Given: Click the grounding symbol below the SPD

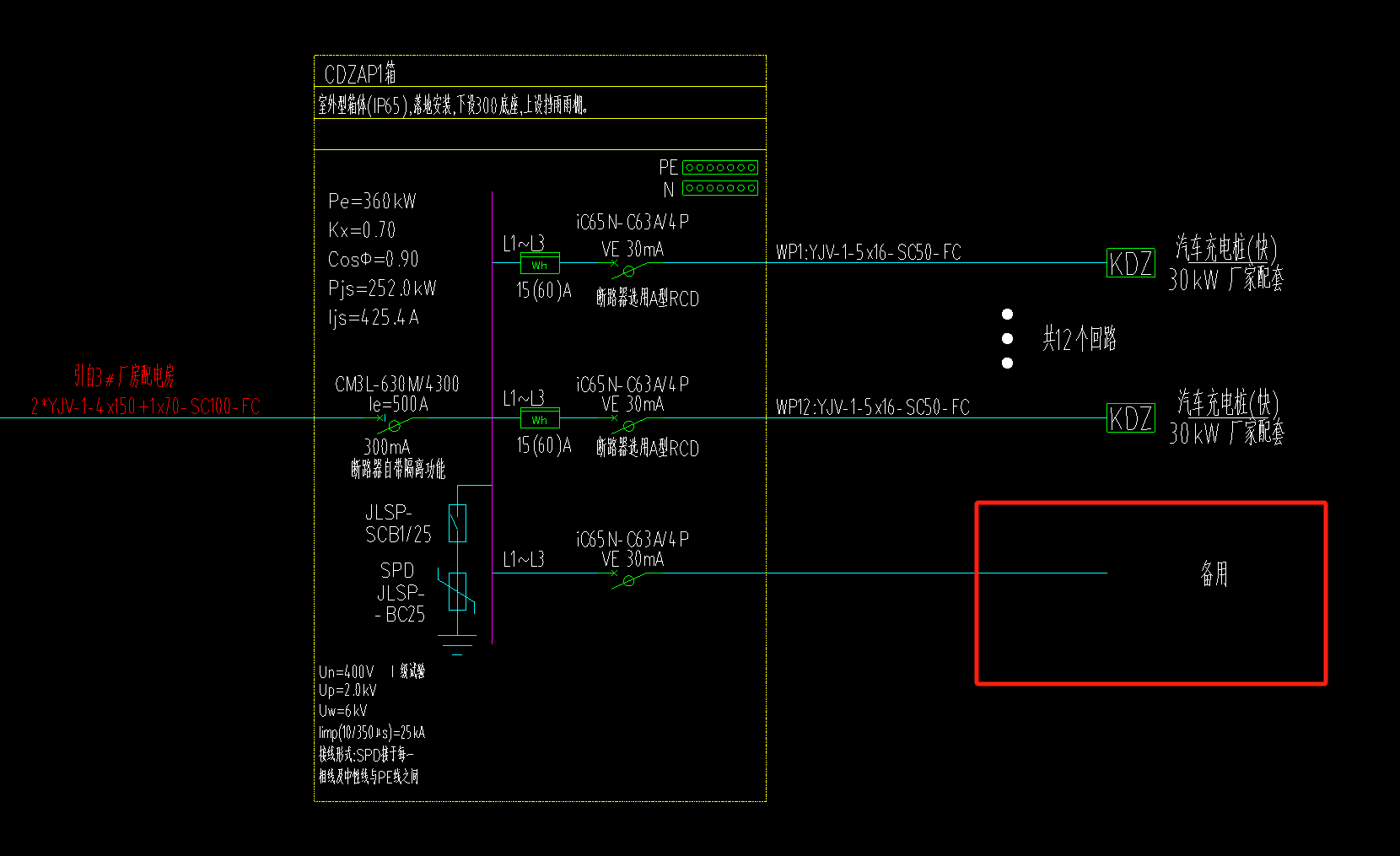Looking at the screenshot, I should click(x=457, y=645).
